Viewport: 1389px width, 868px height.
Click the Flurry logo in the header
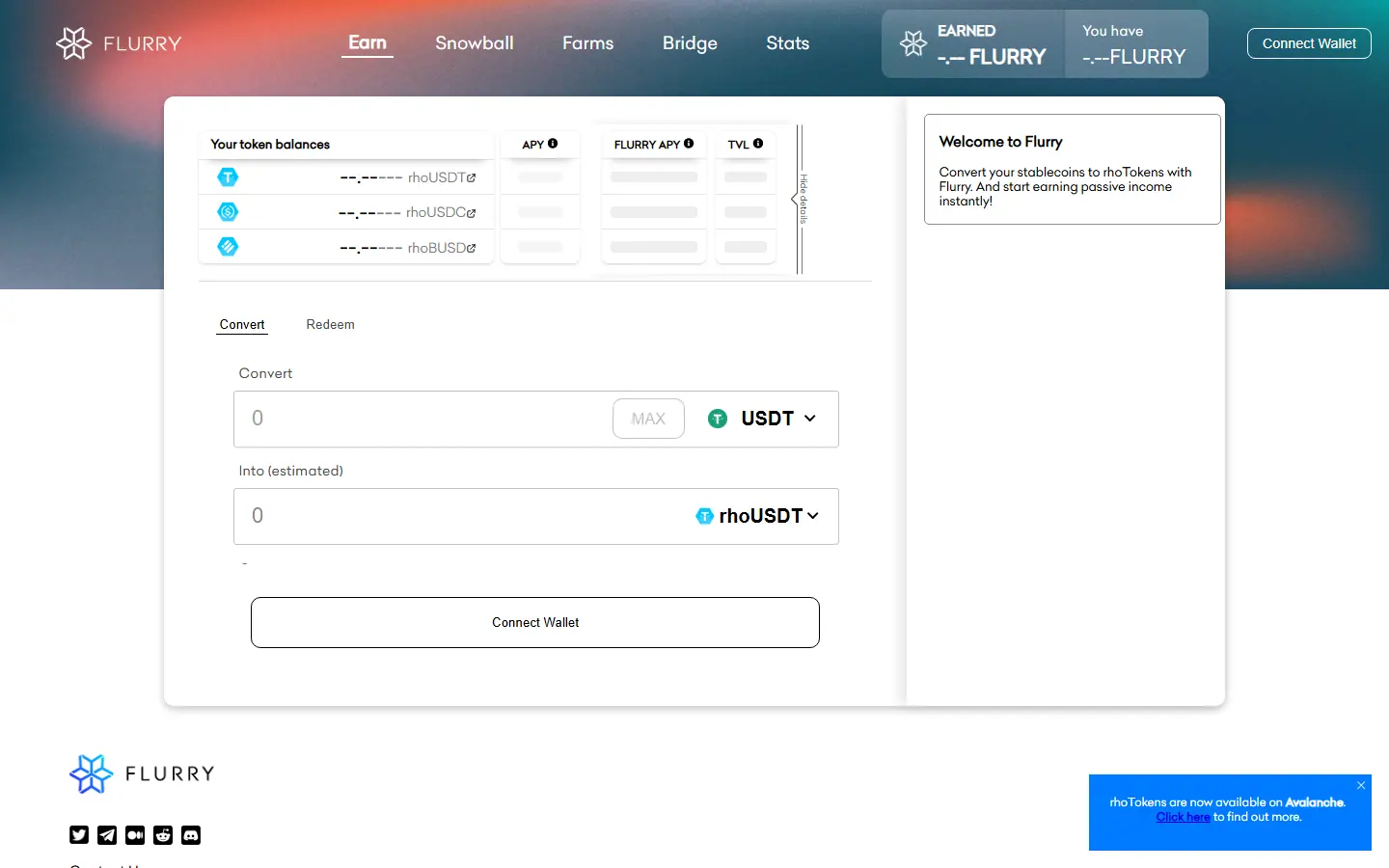[x=119, y=43]
